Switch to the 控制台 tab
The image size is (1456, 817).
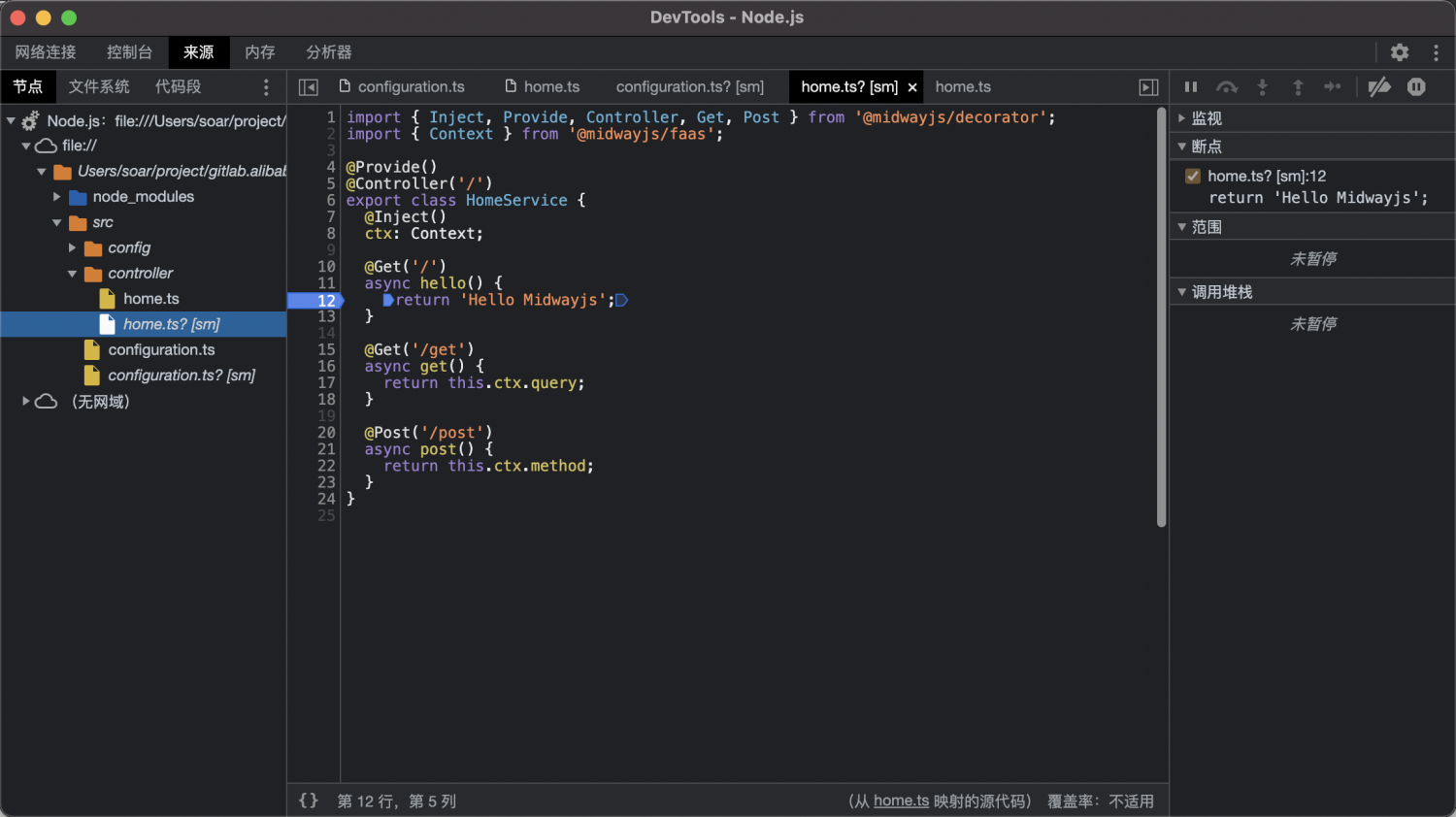click(x=129, y=52)
